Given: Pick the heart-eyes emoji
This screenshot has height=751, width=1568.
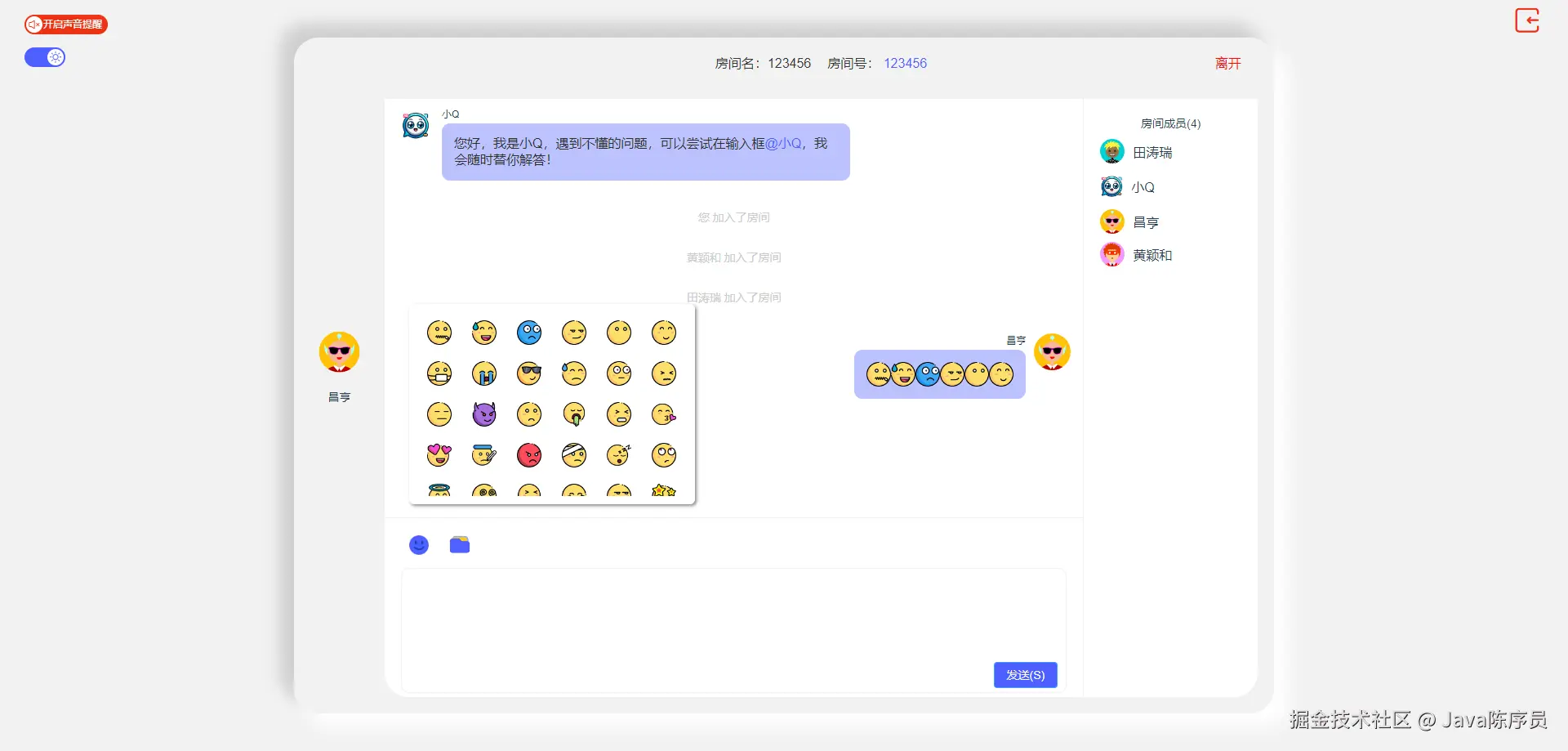Looking at the screenshot, I should click(x=439, y=455).
